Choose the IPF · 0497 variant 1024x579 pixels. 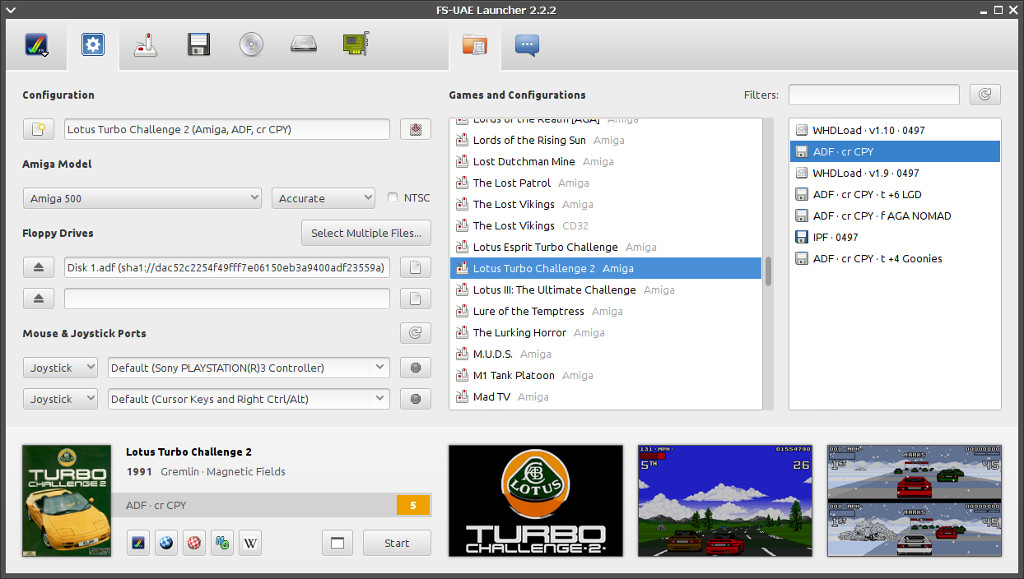(838, 237)
